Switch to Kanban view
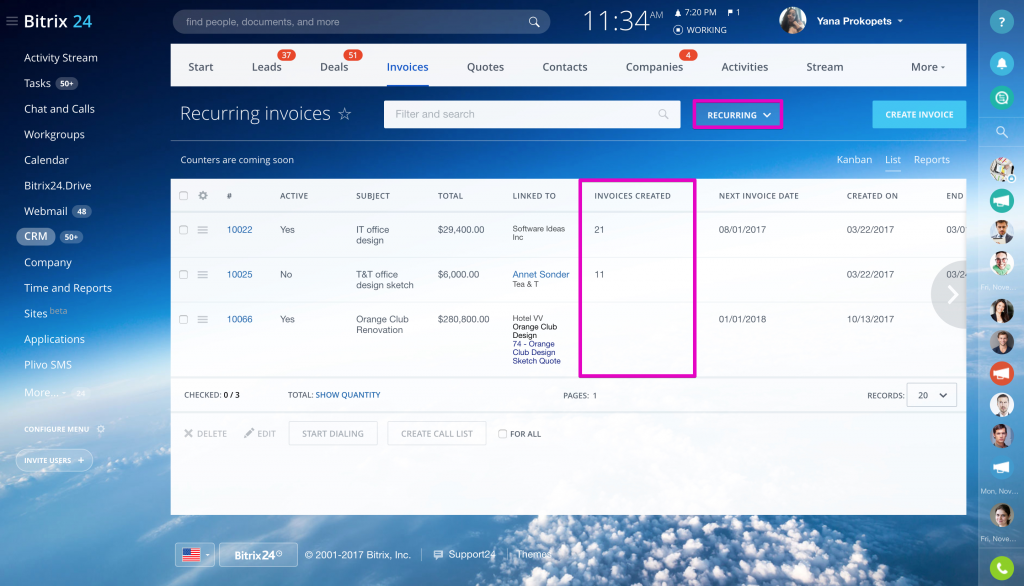1024x586 pixels. click(854, 160)
